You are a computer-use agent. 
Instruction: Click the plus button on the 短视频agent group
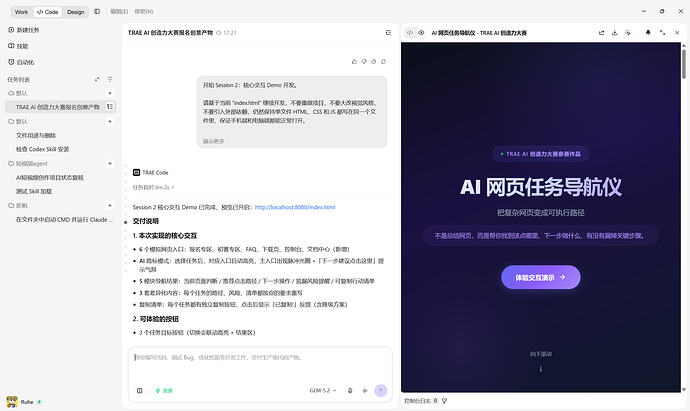[110, 163]
